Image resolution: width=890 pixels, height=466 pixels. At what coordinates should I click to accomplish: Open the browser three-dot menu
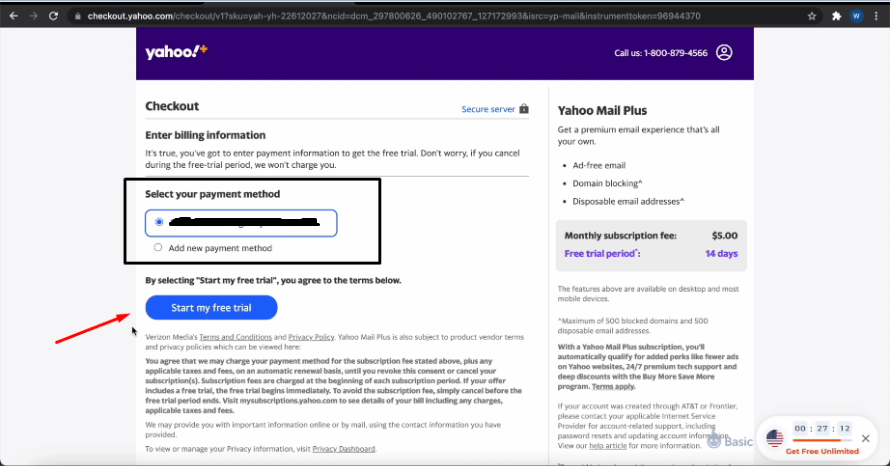point(876,16)
